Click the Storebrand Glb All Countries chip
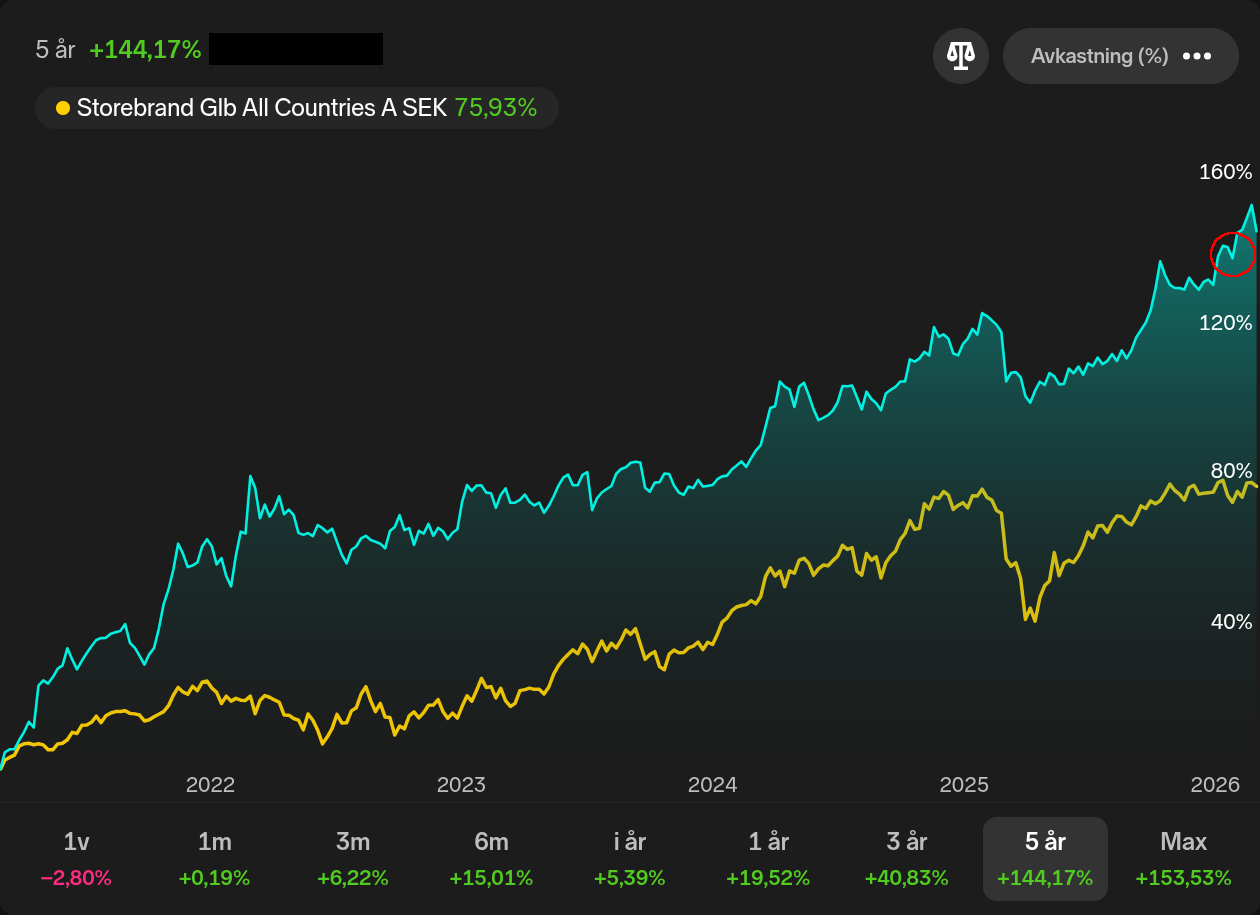1260x915 pixels. (x=297, y=108)
